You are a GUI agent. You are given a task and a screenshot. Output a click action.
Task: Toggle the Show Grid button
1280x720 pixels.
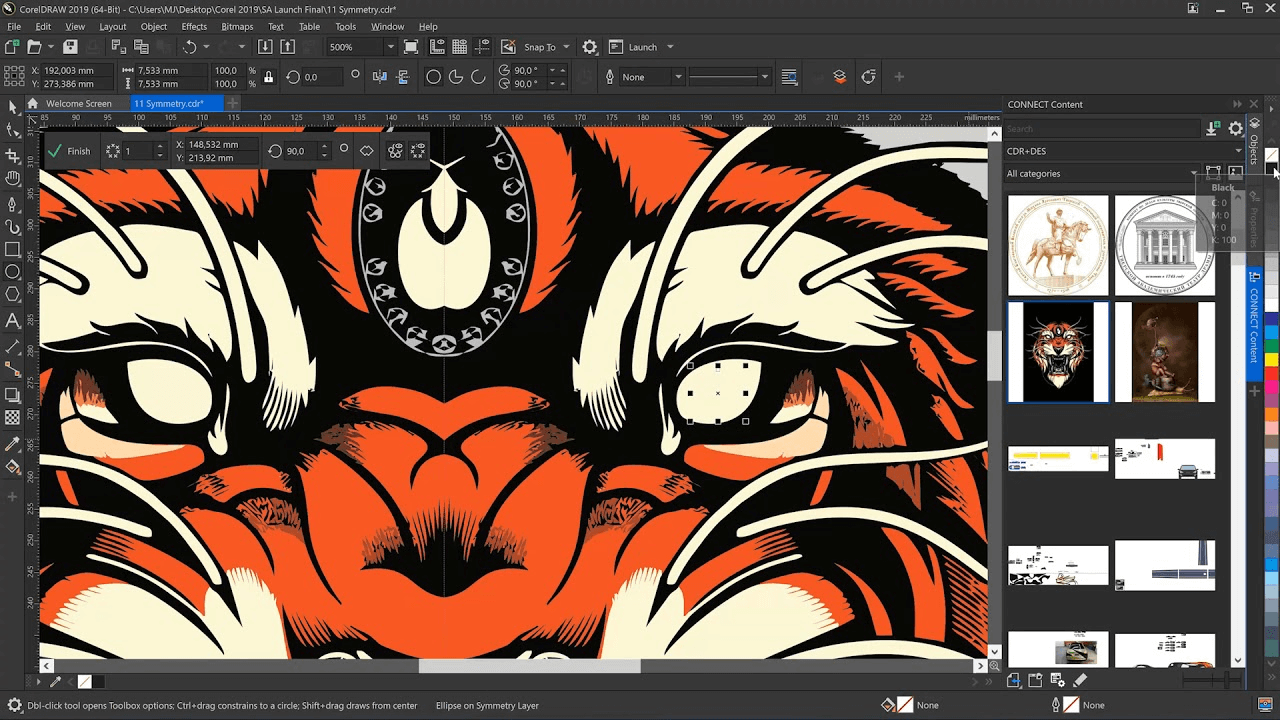coord(459,47)
